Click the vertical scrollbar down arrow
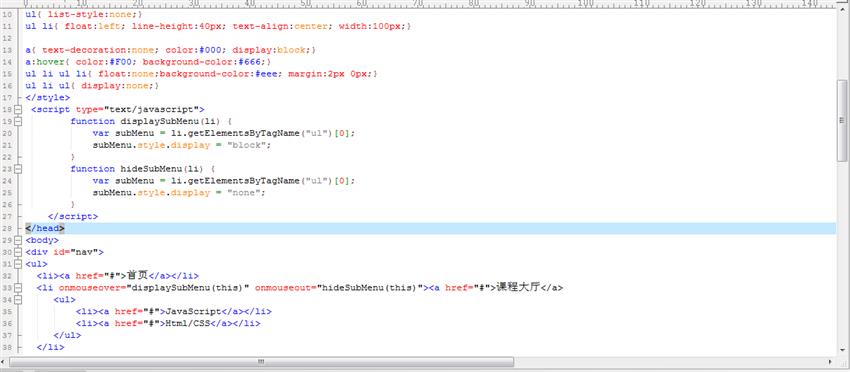The image size is (850, 372). pyautogui.click(x=841, y=349)
